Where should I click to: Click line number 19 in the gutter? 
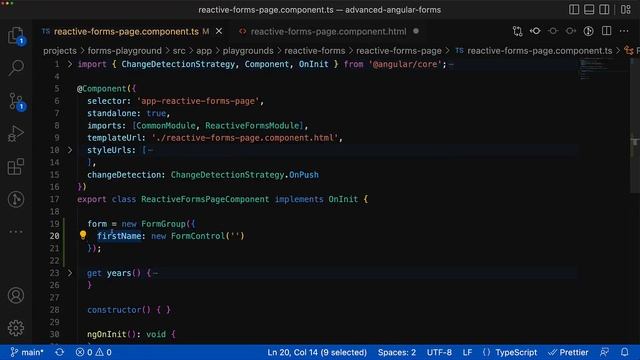pos(54,224)
